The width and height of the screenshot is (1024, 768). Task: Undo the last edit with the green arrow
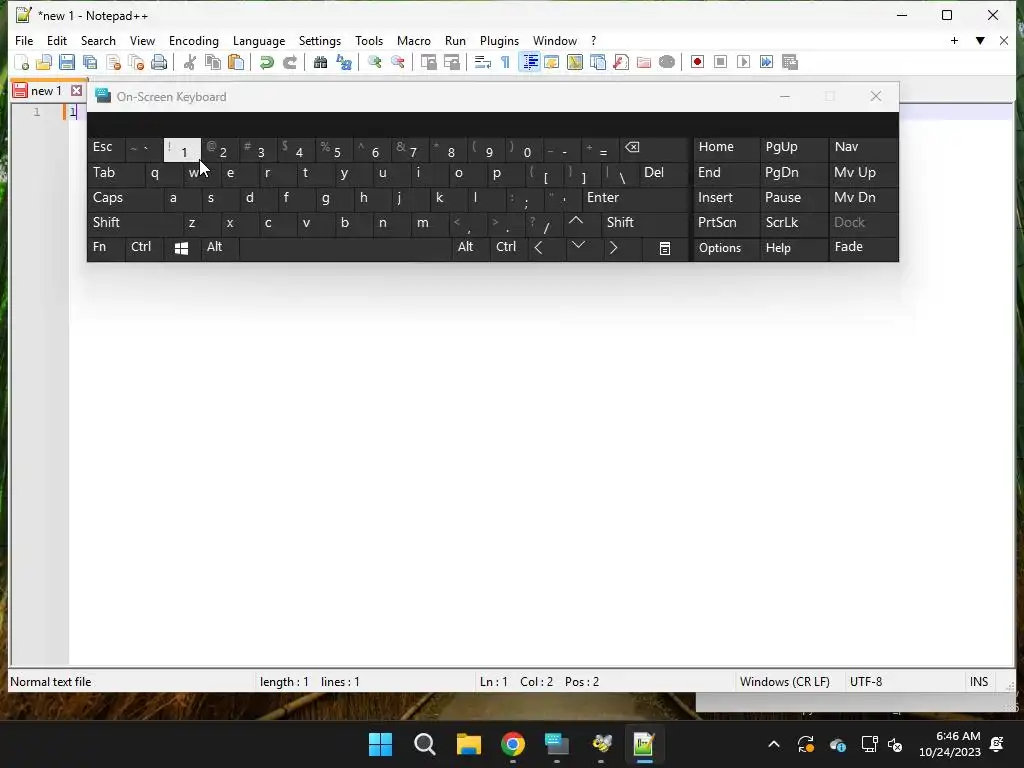click(266, 62)
